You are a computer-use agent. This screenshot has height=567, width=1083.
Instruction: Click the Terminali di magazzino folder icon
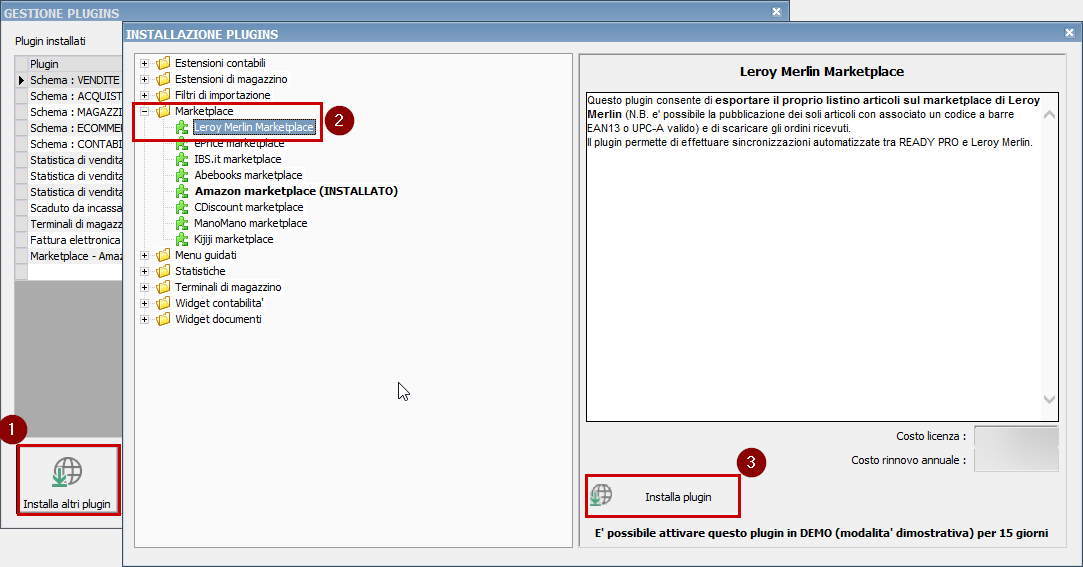tap(163, 287)
